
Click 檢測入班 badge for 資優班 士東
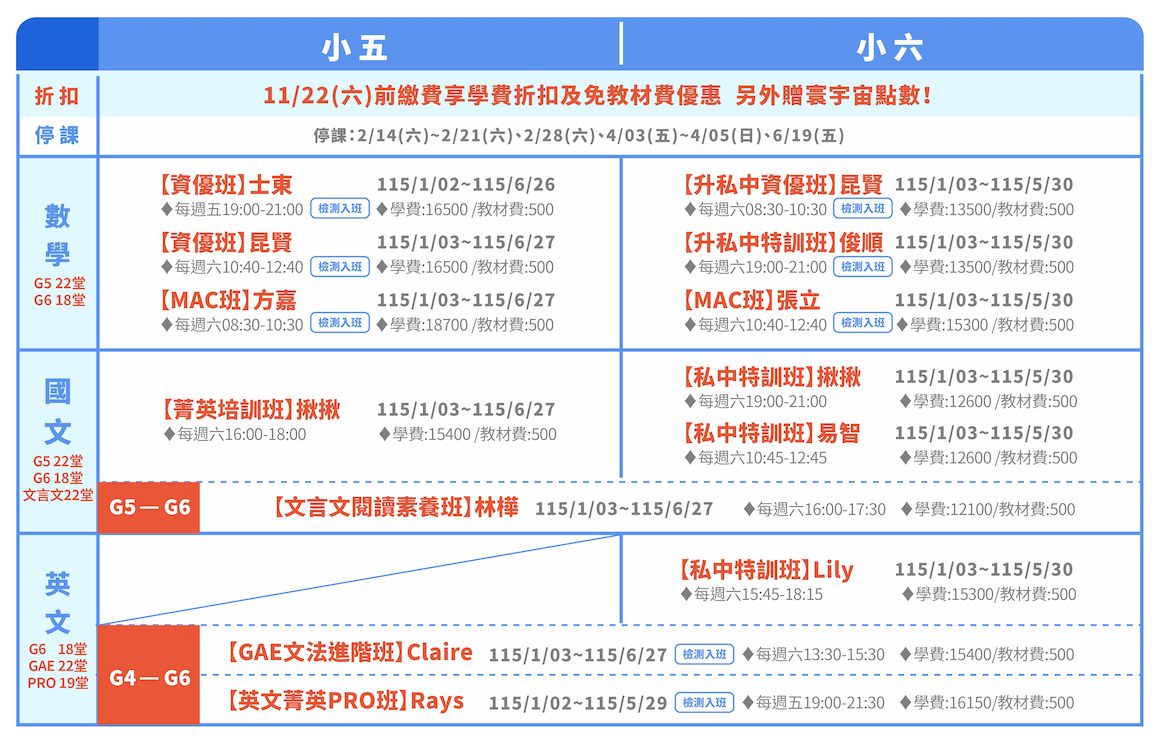340,209
